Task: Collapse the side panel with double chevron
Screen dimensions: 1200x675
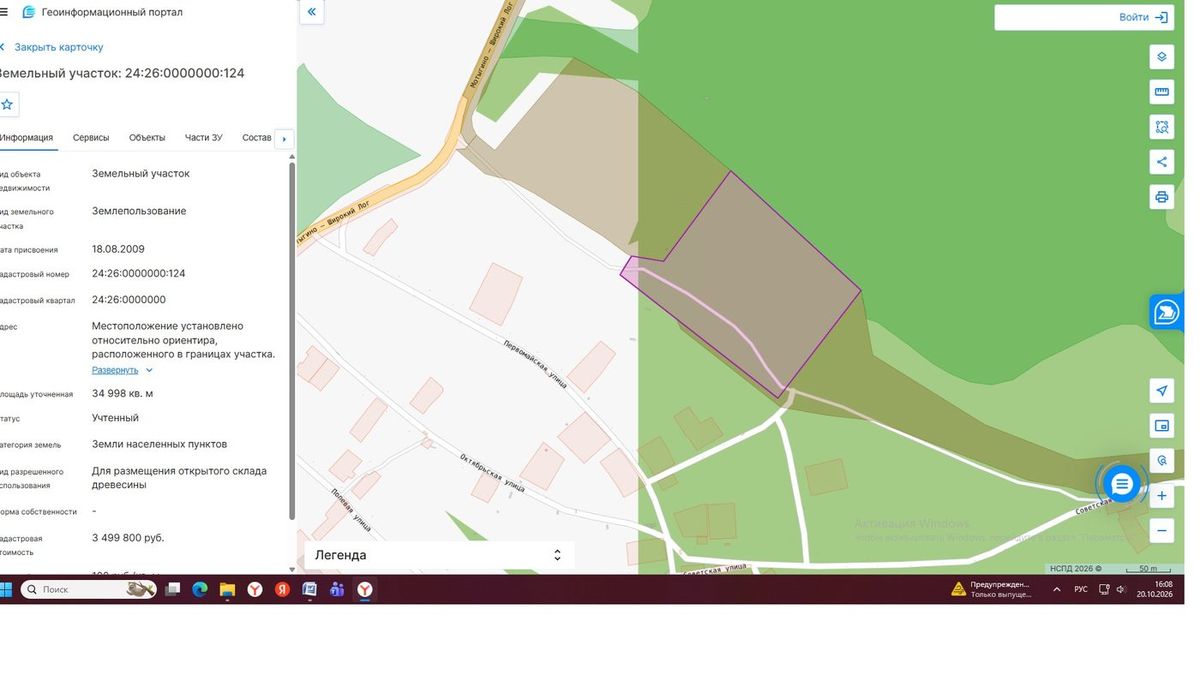Action: pos(312,12)
